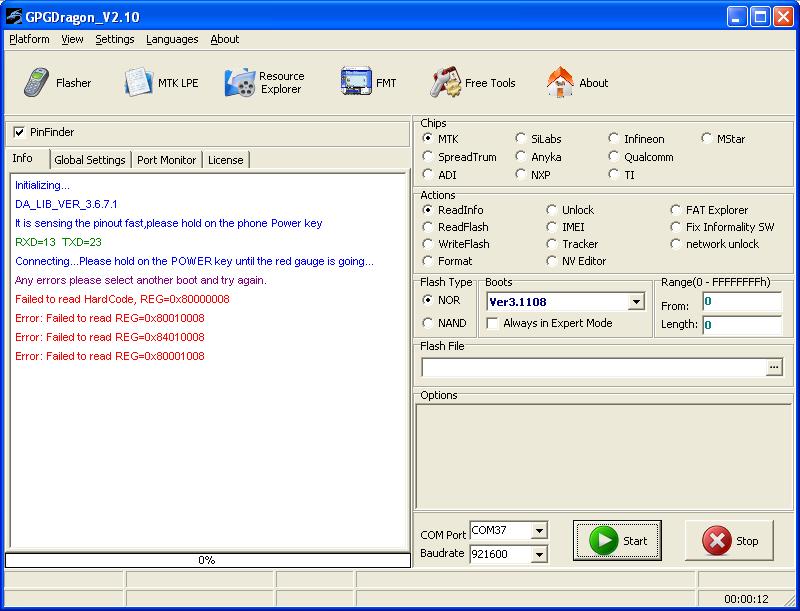This screenshot has height=611, width=800.
Task: Select Qualcomm chip
Action: [x=613, y=157]
